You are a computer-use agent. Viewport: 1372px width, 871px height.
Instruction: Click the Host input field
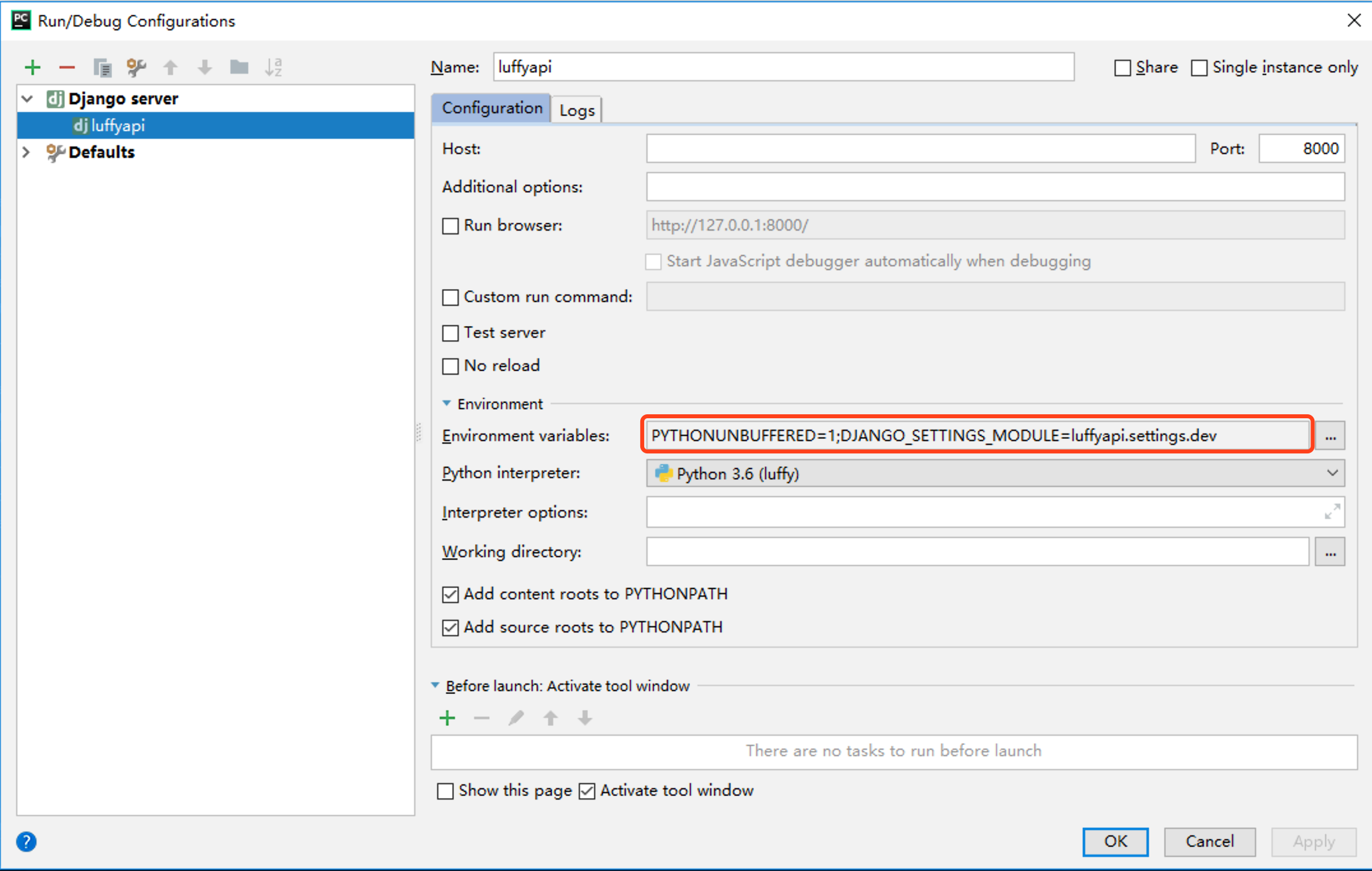920,148
